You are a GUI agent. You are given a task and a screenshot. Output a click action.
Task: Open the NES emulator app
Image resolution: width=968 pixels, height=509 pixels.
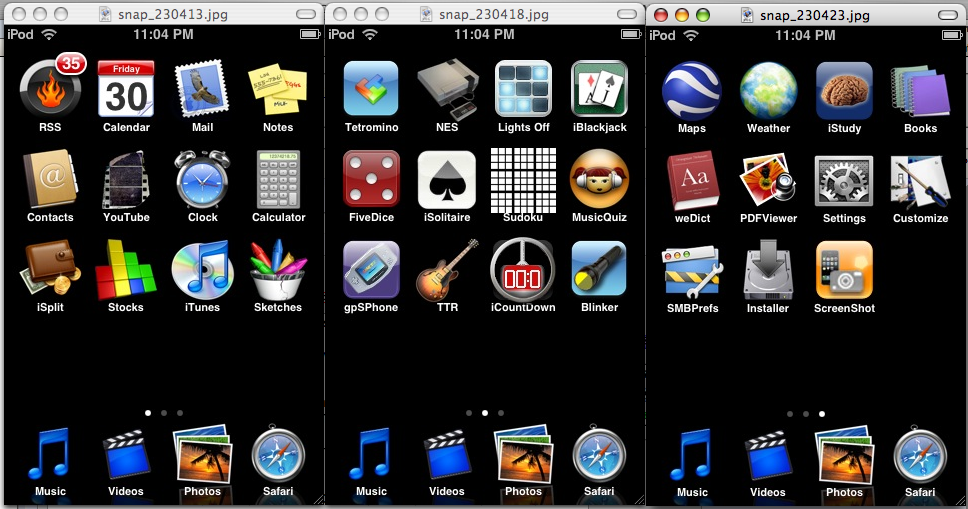tap(448, 89)
